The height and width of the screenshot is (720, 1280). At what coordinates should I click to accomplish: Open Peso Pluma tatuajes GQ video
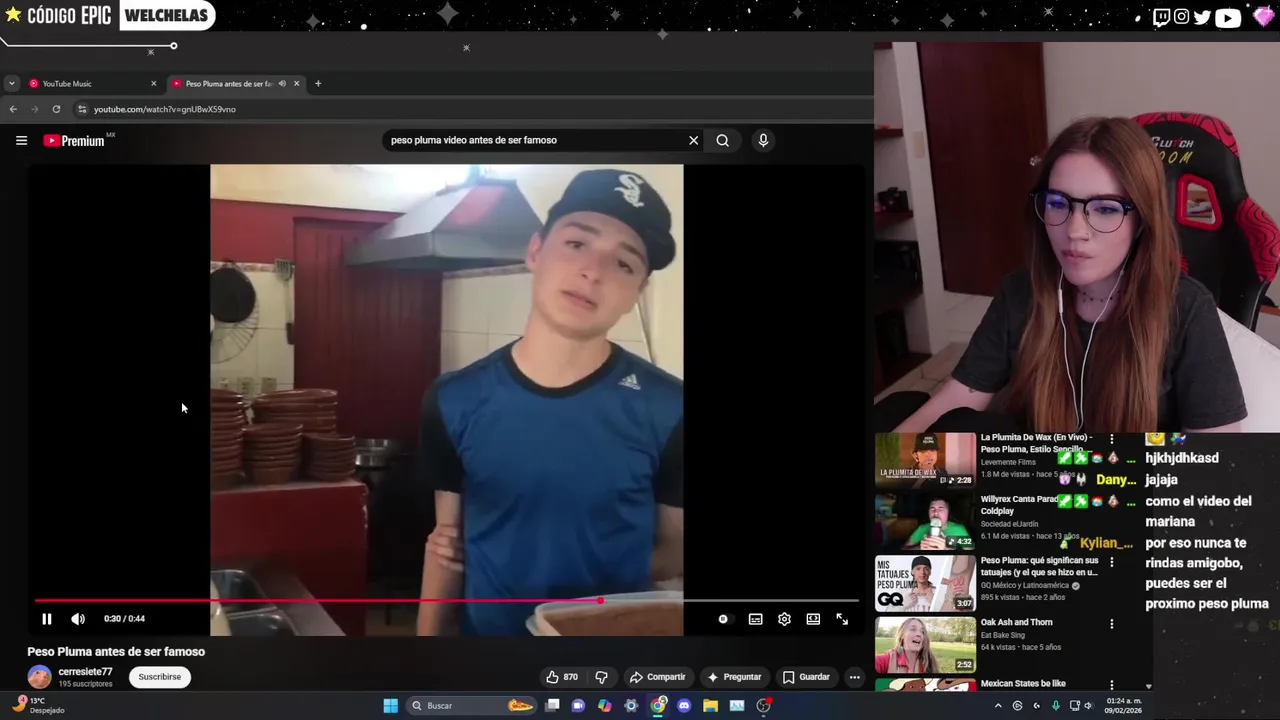coord(925,583)
